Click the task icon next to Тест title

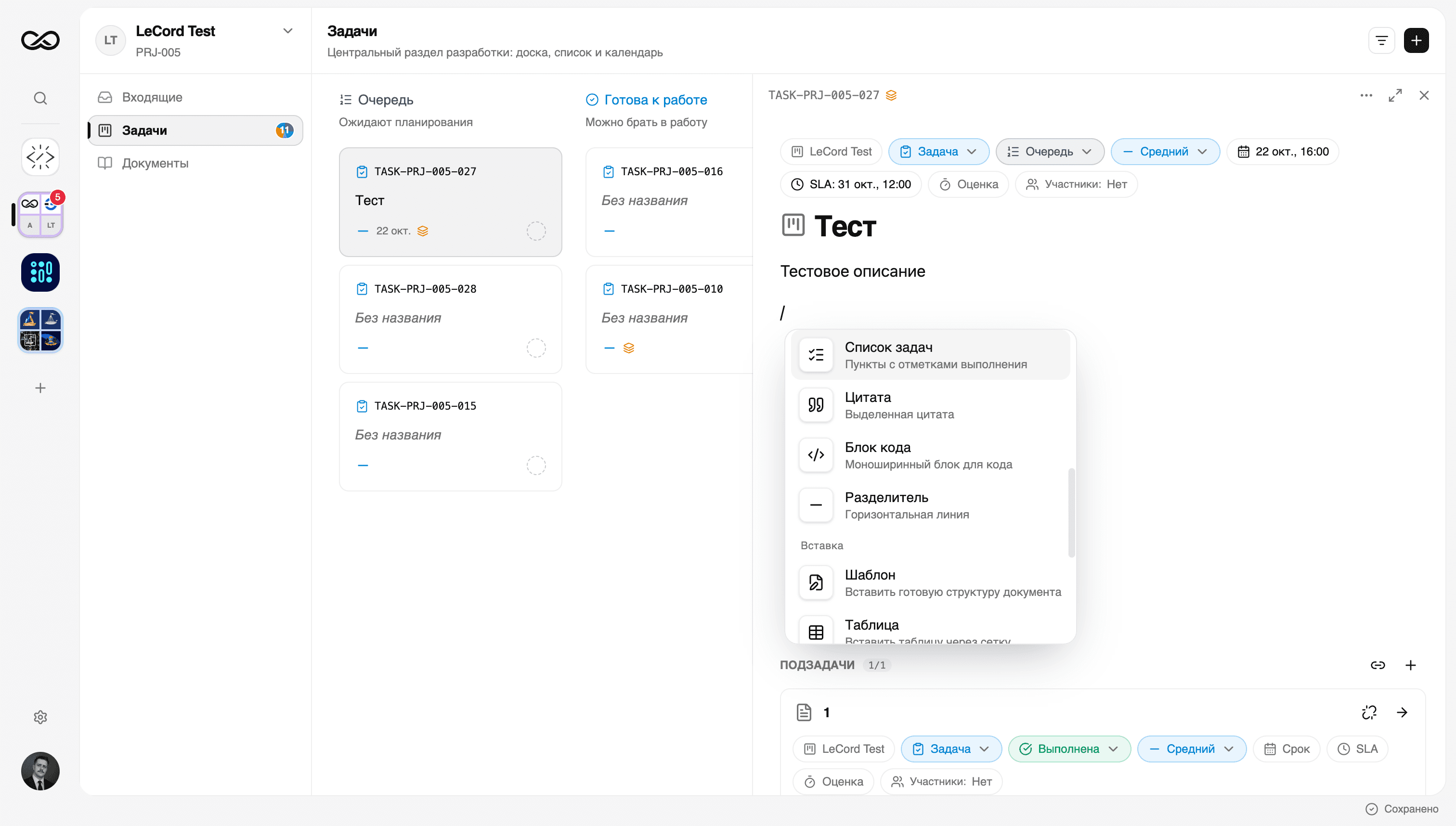[x=793, y=225]
